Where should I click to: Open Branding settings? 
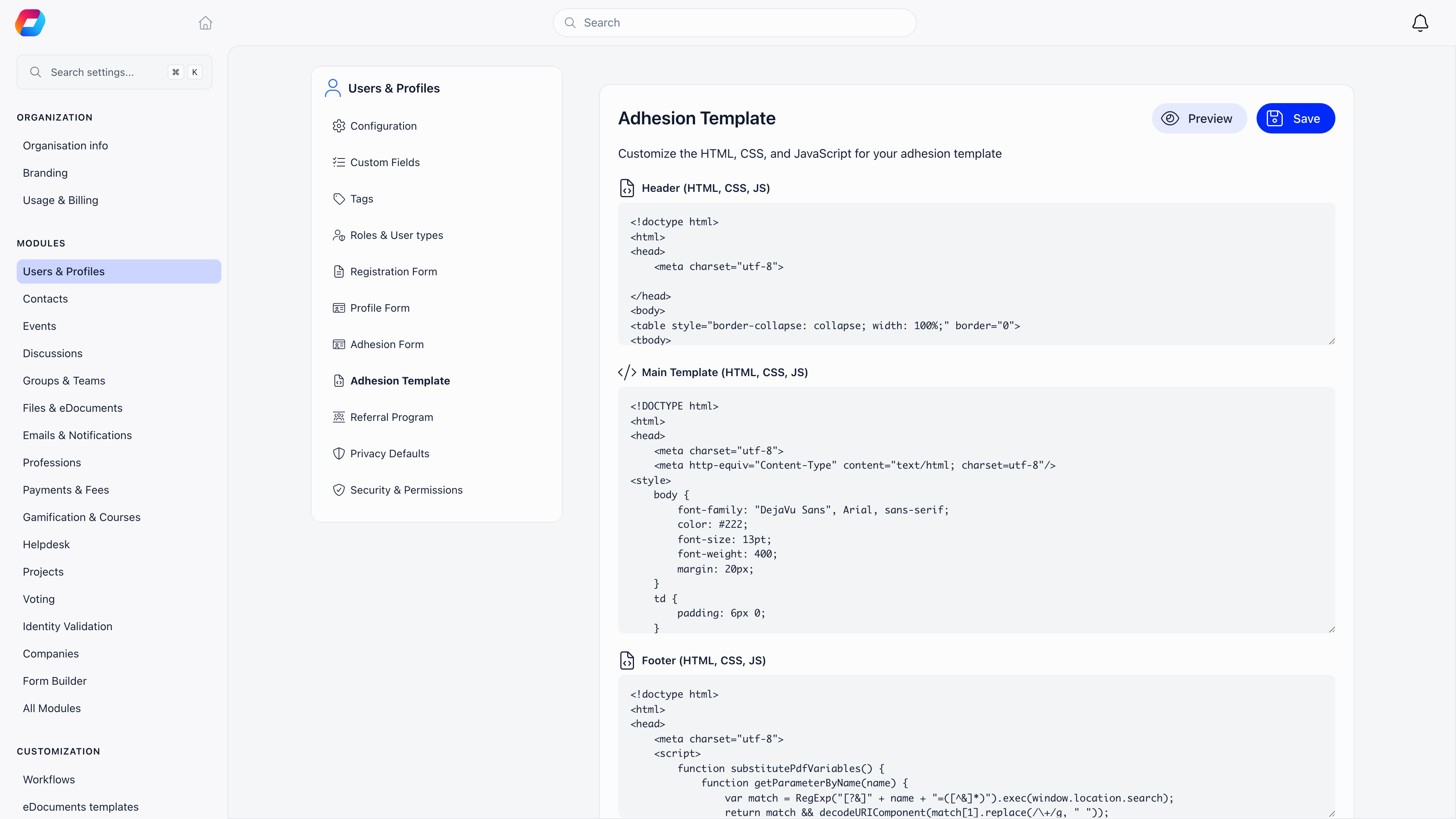point(45,173)
